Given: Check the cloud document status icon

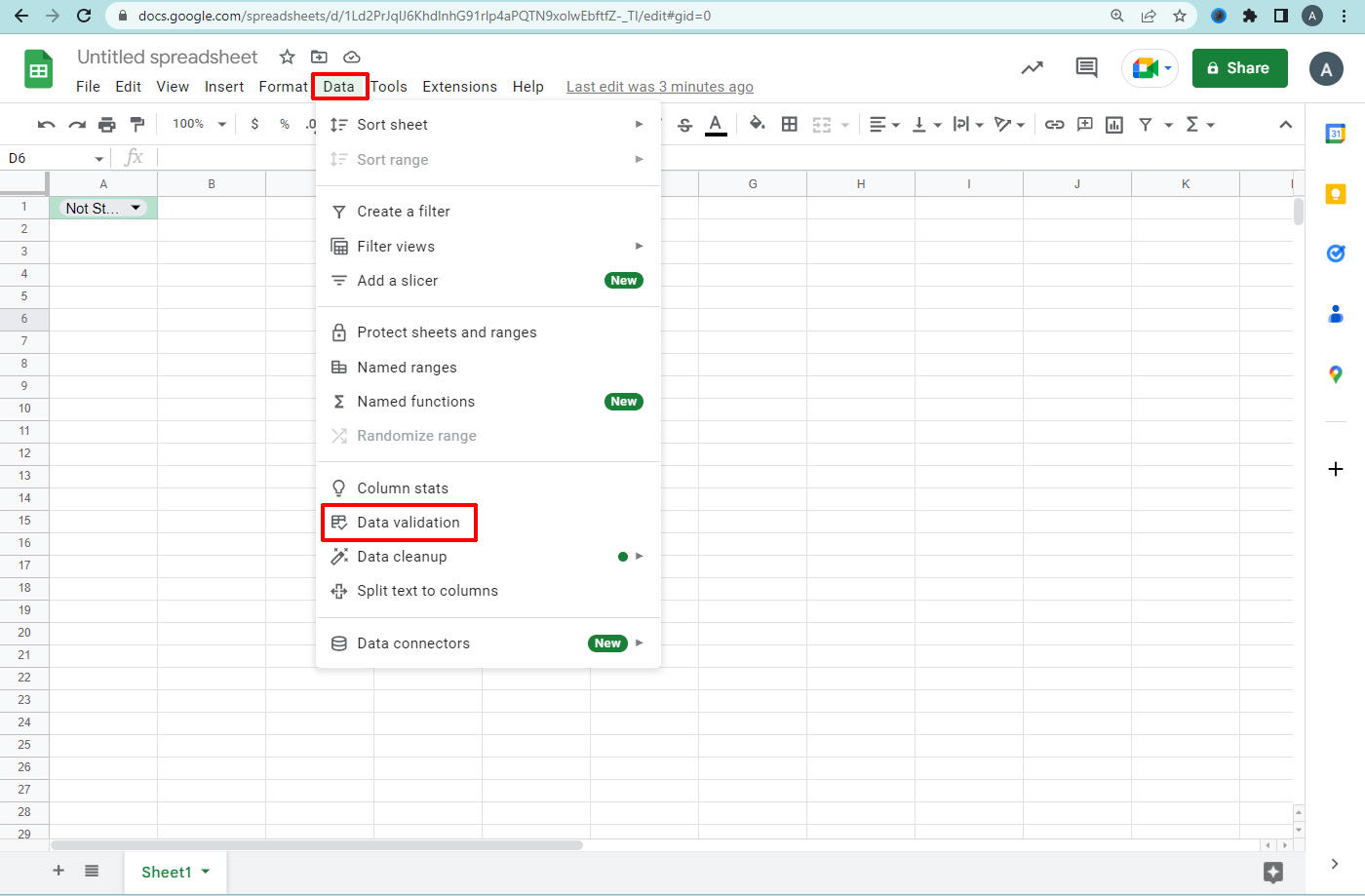Looking at the screenshot, I should [352, 58].
